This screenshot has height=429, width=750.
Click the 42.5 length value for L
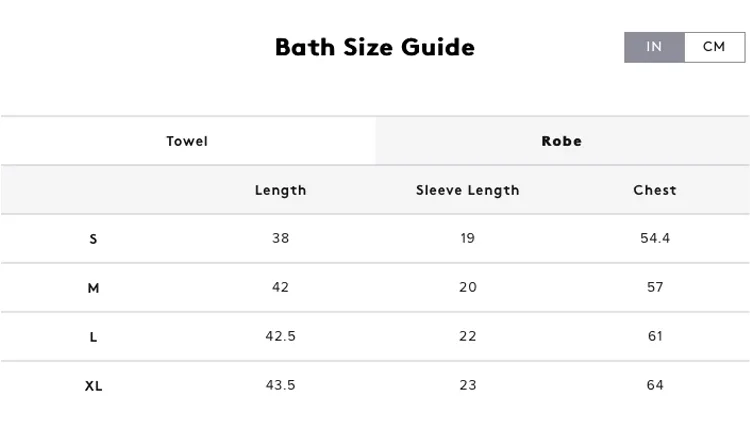[x=280, y=336]
